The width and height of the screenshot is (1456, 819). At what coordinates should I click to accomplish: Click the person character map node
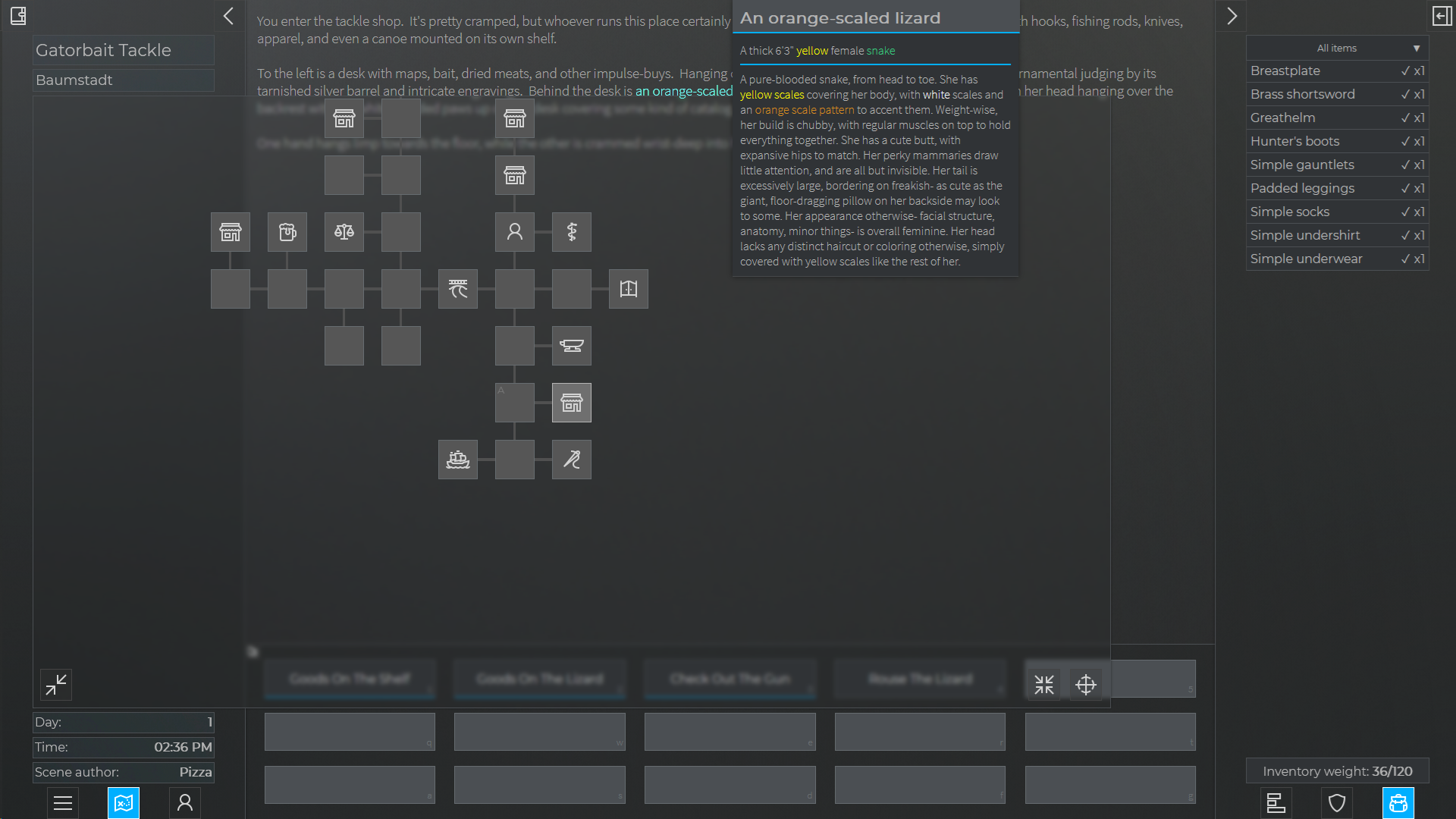pos(515,232)
